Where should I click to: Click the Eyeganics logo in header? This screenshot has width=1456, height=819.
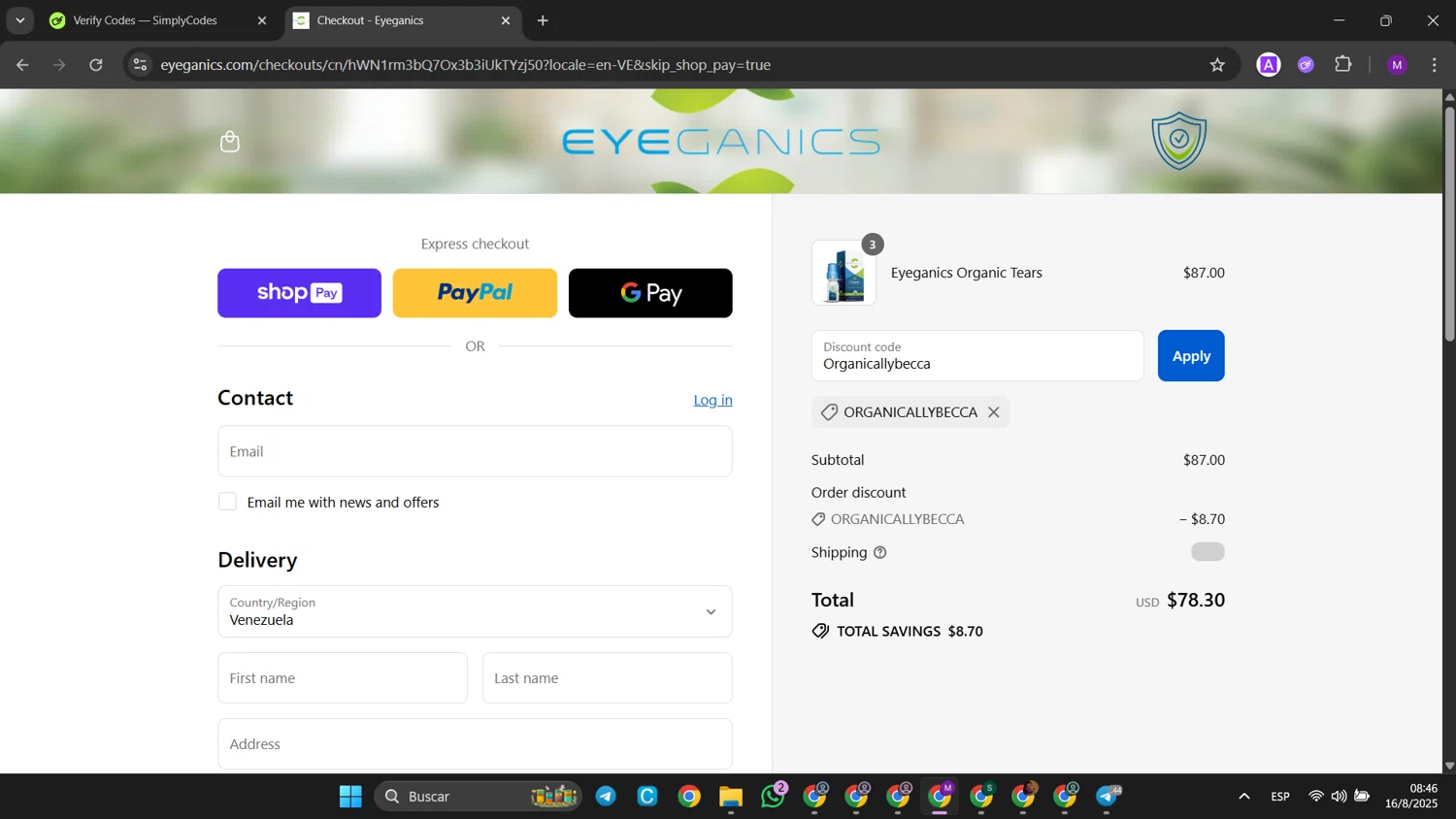[721, 142]
